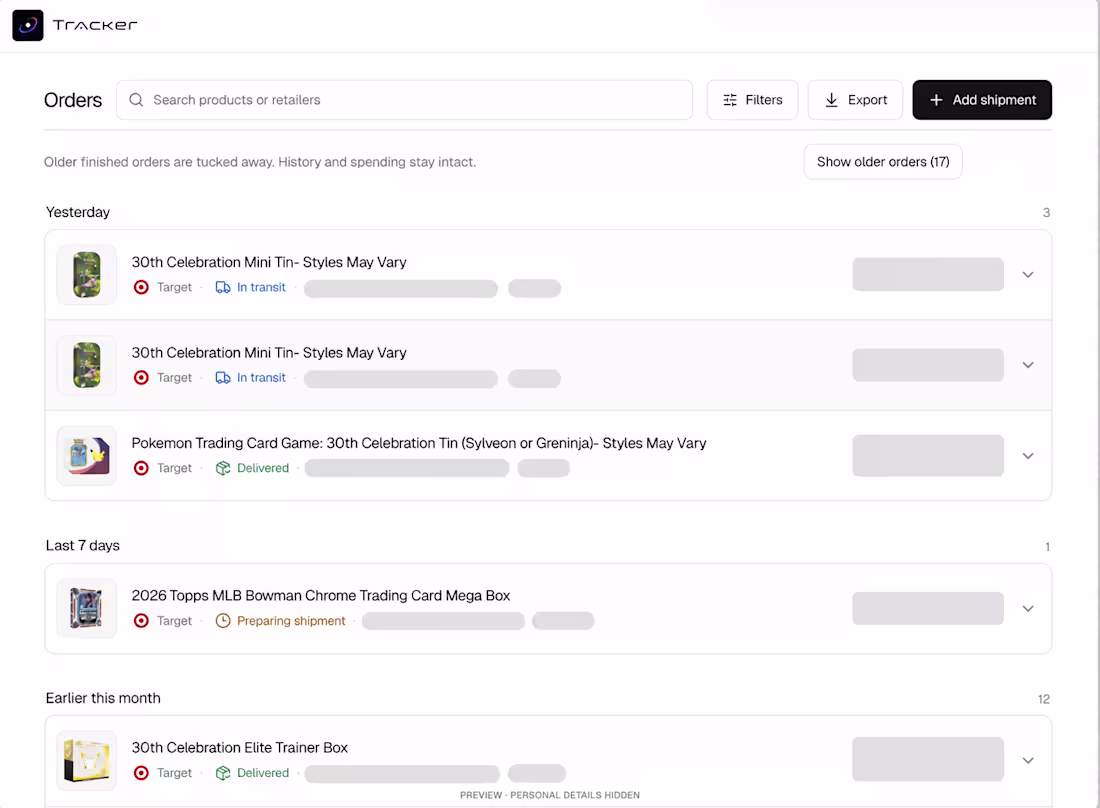
Task: Click the Target retailer label in Topps row
Action: (x=174, y=621)
